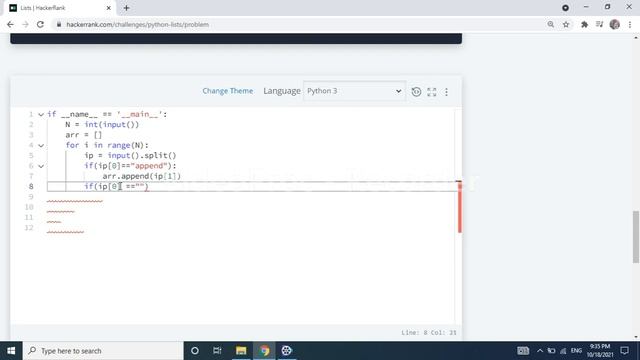
Task: Open network tray icon
Action: (x=563, y=351)
